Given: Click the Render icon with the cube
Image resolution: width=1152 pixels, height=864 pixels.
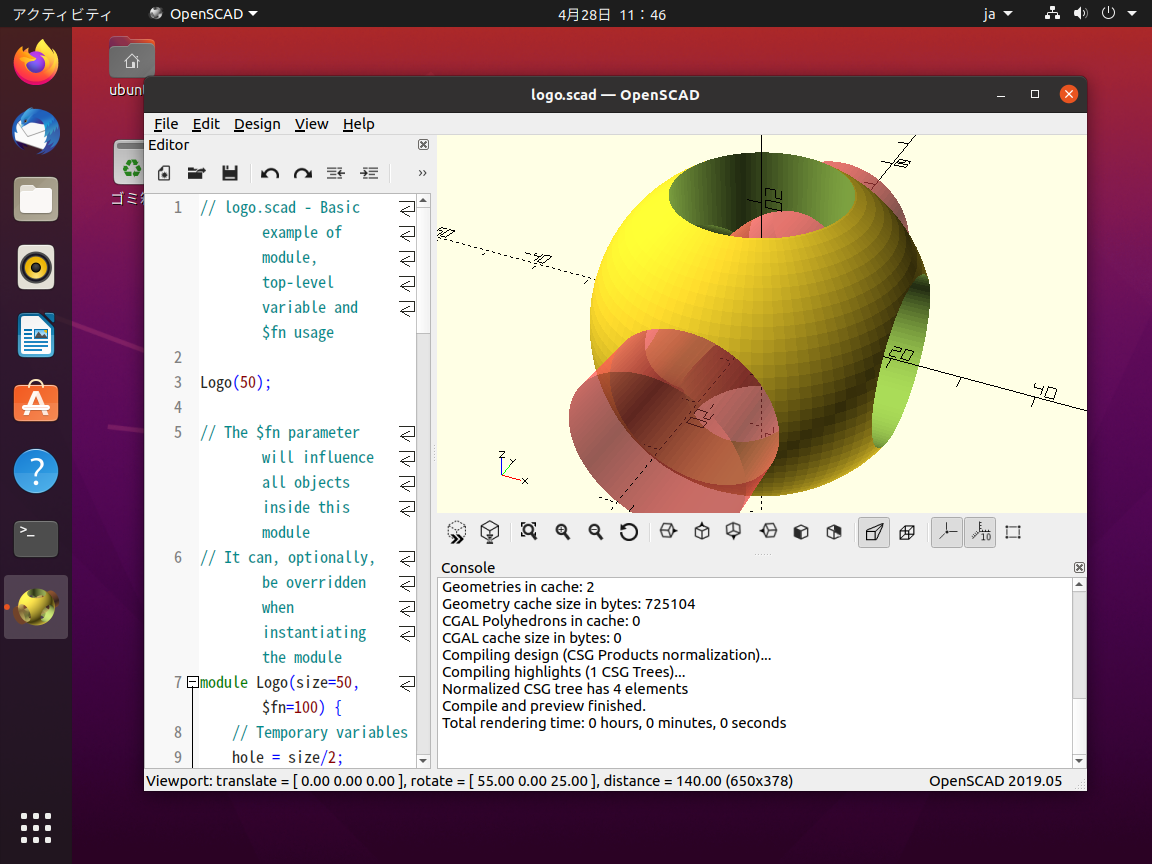Looking at the screenshot, I should [x=489, y=532].
